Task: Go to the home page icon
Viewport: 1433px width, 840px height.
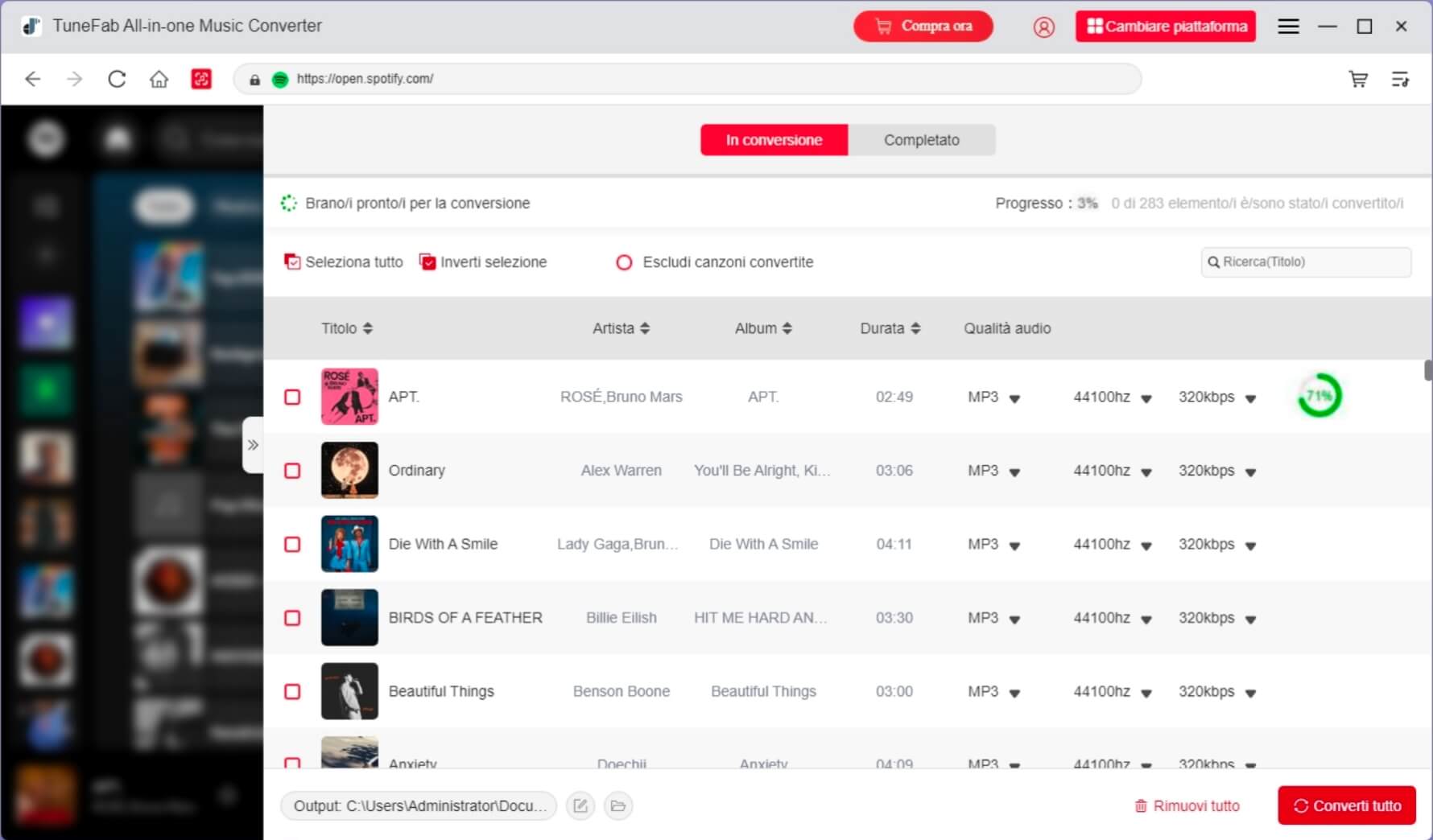Action: pyautogui.click(x=159, y=79)
